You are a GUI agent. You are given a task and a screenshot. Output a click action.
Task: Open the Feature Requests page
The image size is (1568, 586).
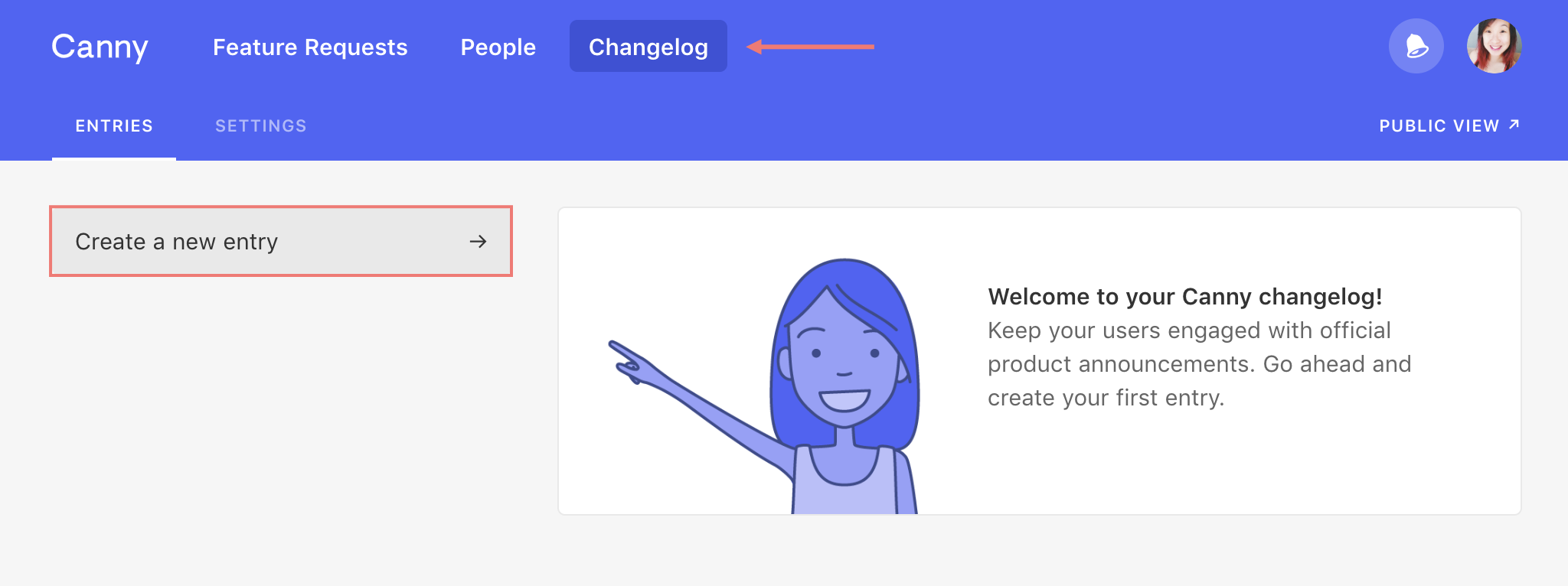coord(310,47)
